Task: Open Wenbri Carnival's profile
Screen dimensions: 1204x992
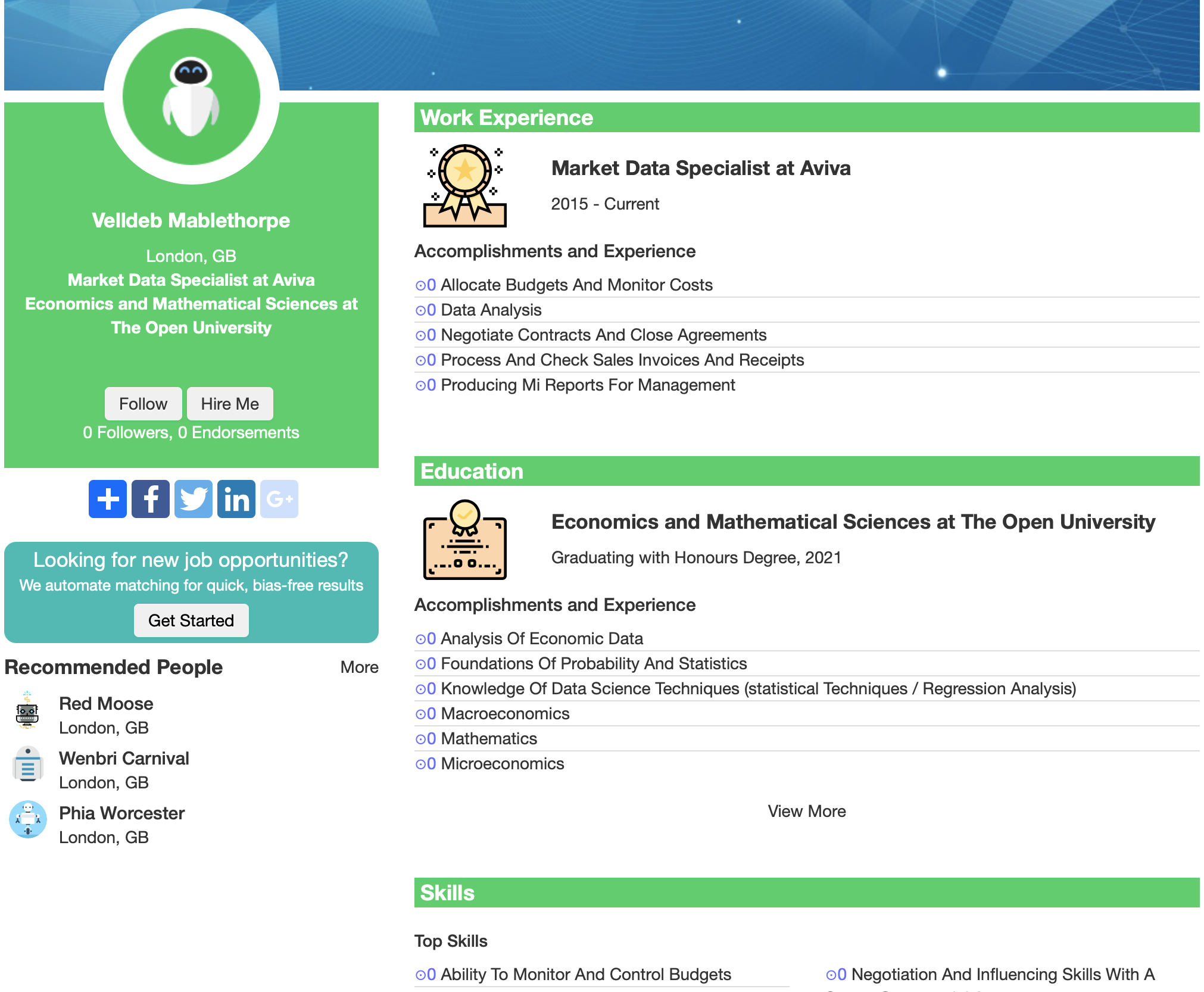Action: pyautogui.click(x=124, y=759)
